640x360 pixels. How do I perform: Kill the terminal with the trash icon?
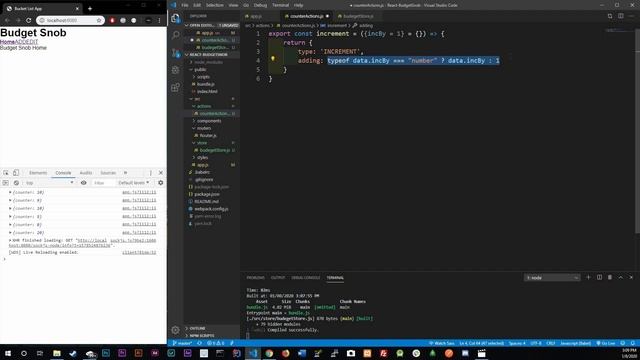pos(610,278)
